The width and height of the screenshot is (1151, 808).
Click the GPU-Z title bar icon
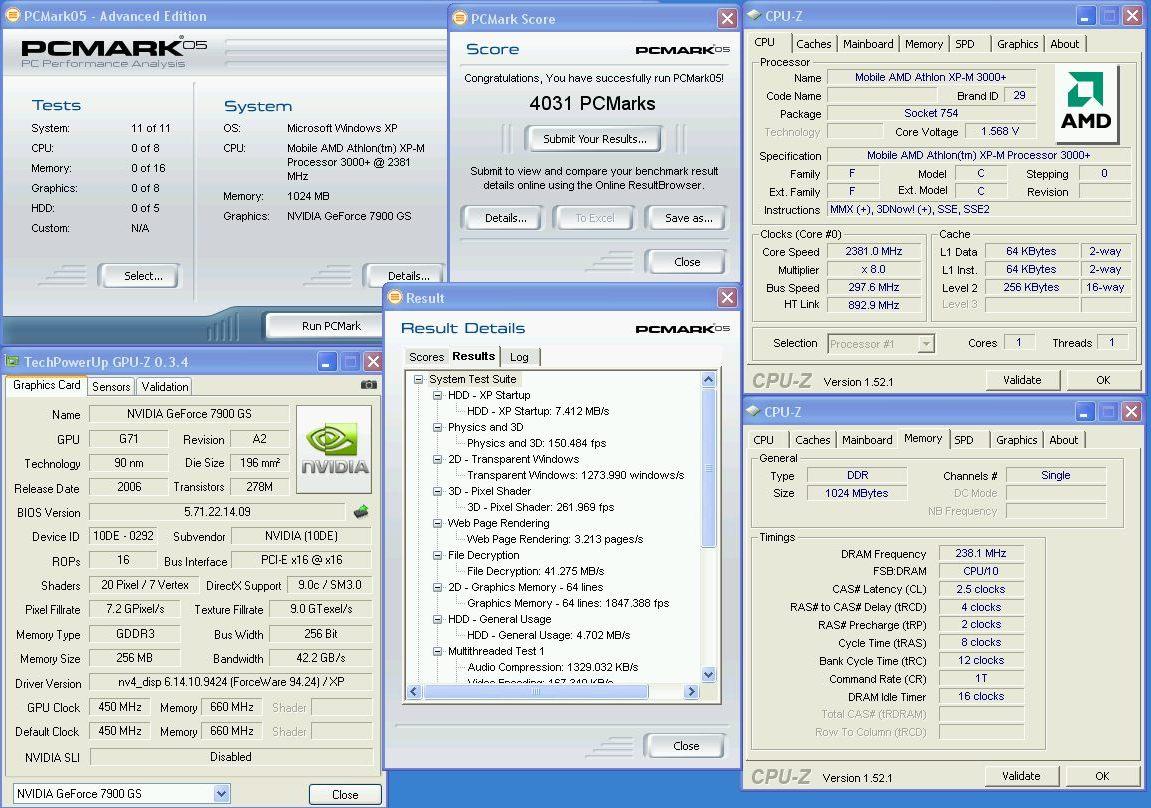click(12, 361)
